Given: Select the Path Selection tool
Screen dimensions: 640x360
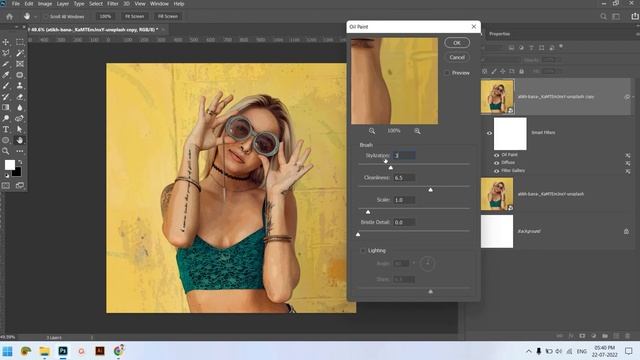Looking at the screenshot, I should 20,129.
